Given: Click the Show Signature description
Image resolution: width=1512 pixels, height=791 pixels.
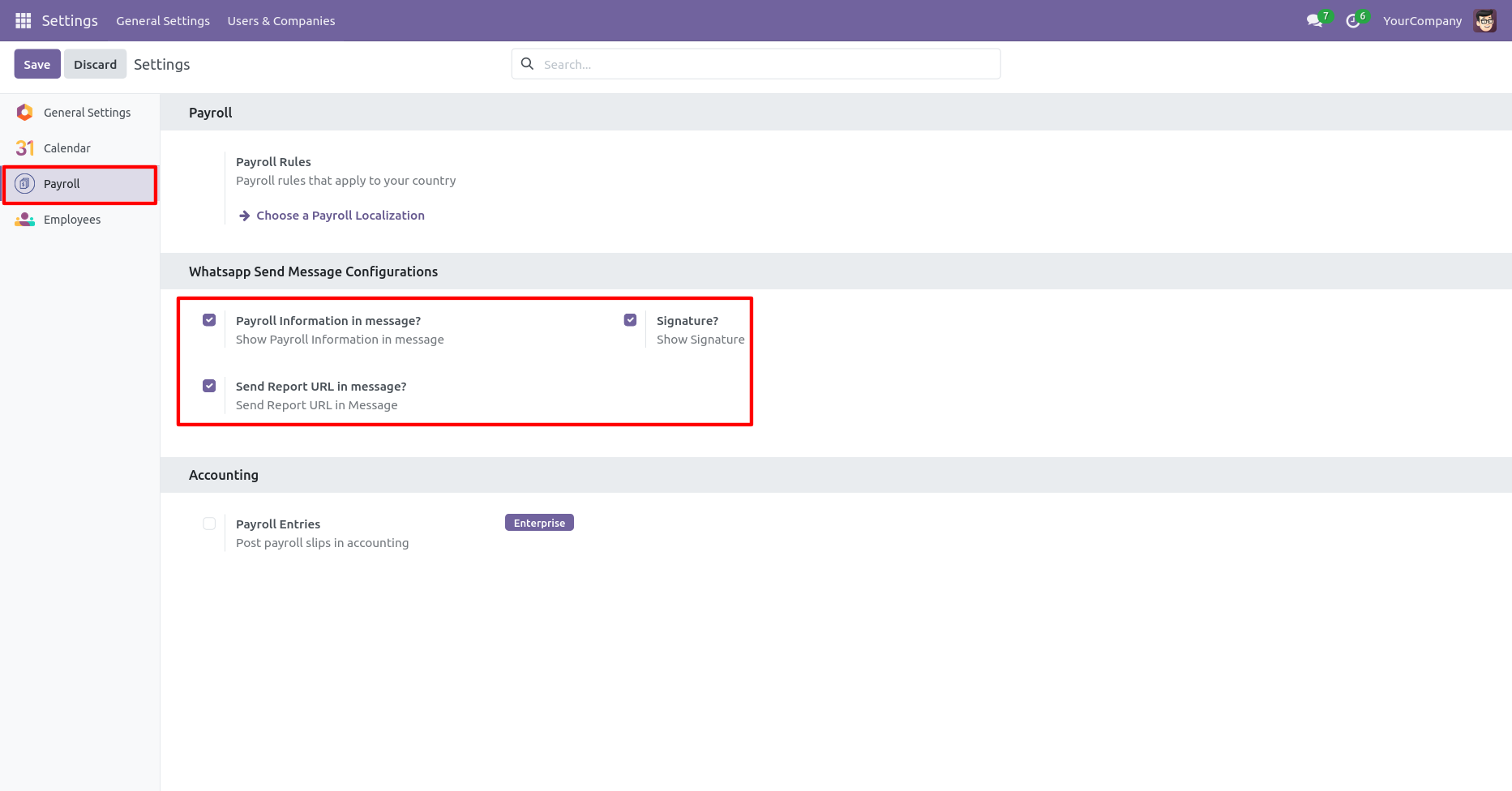Looking at the screenshot, I should click(x=700, y=340).
